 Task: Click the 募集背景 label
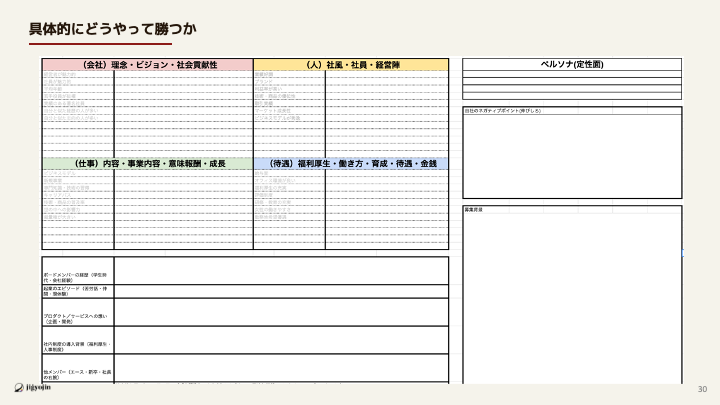(474, 210)
